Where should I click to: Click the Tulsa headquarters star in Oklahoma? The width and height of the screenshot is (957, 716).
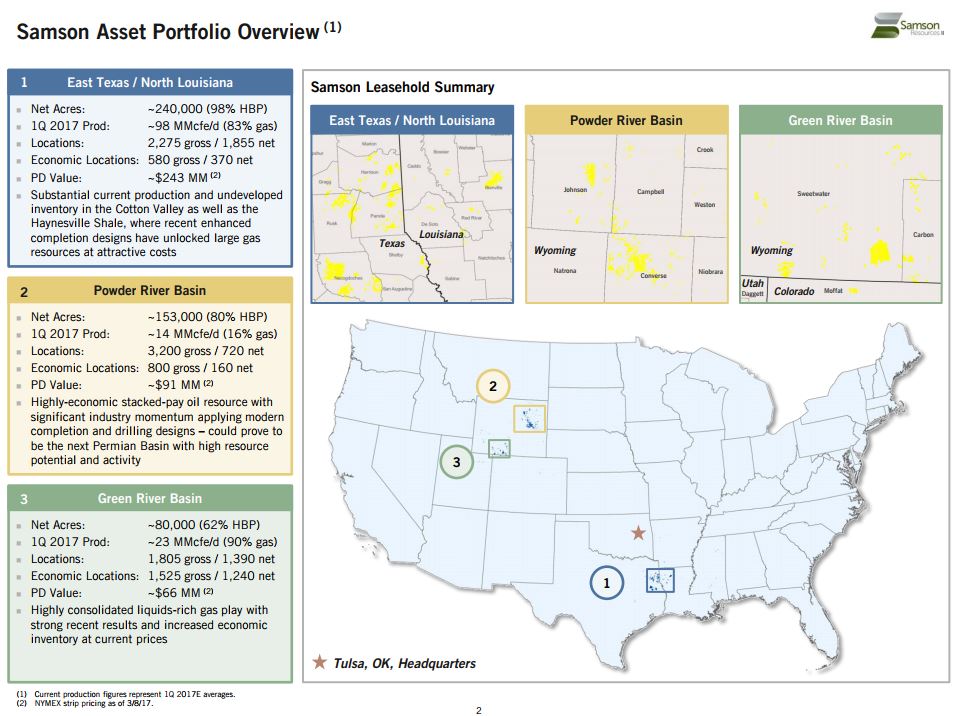tap(638, 533)
